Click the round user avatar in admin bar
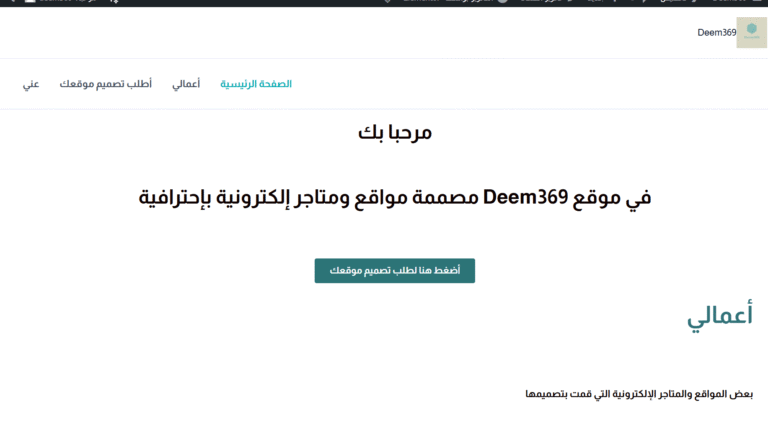 point(502,2)
